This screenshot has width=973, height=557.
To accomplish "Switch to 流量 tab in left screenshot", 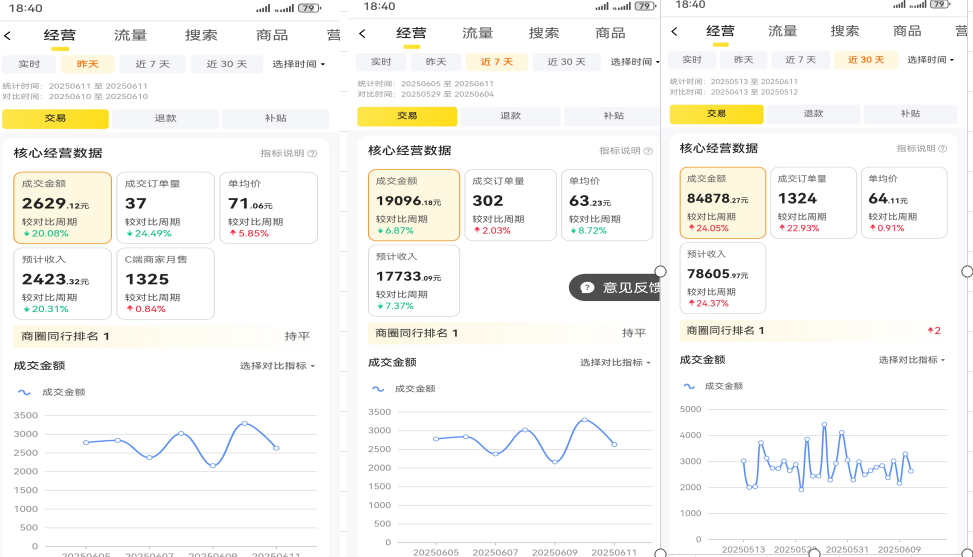I will (130, 35).
